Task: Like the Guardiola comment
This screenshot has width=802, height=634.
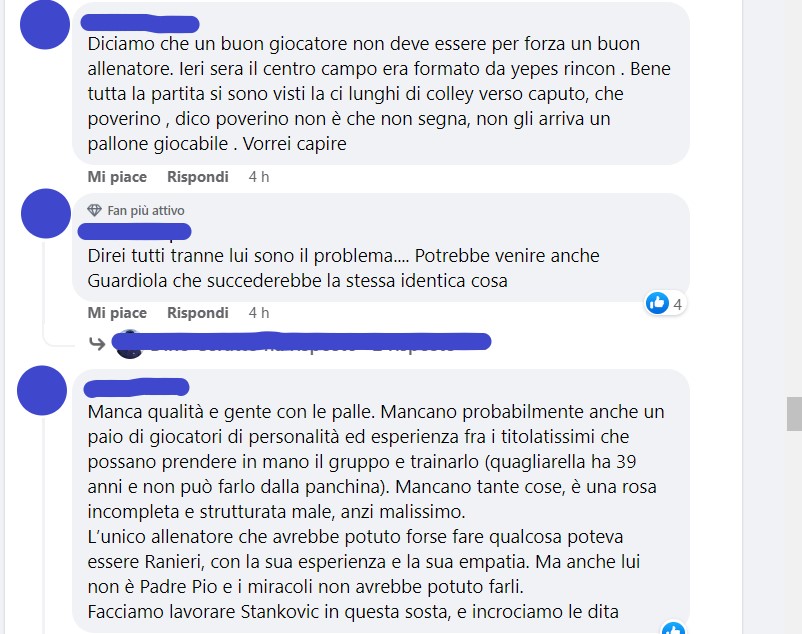Action: pyautogui.click(x=117, y=313)
